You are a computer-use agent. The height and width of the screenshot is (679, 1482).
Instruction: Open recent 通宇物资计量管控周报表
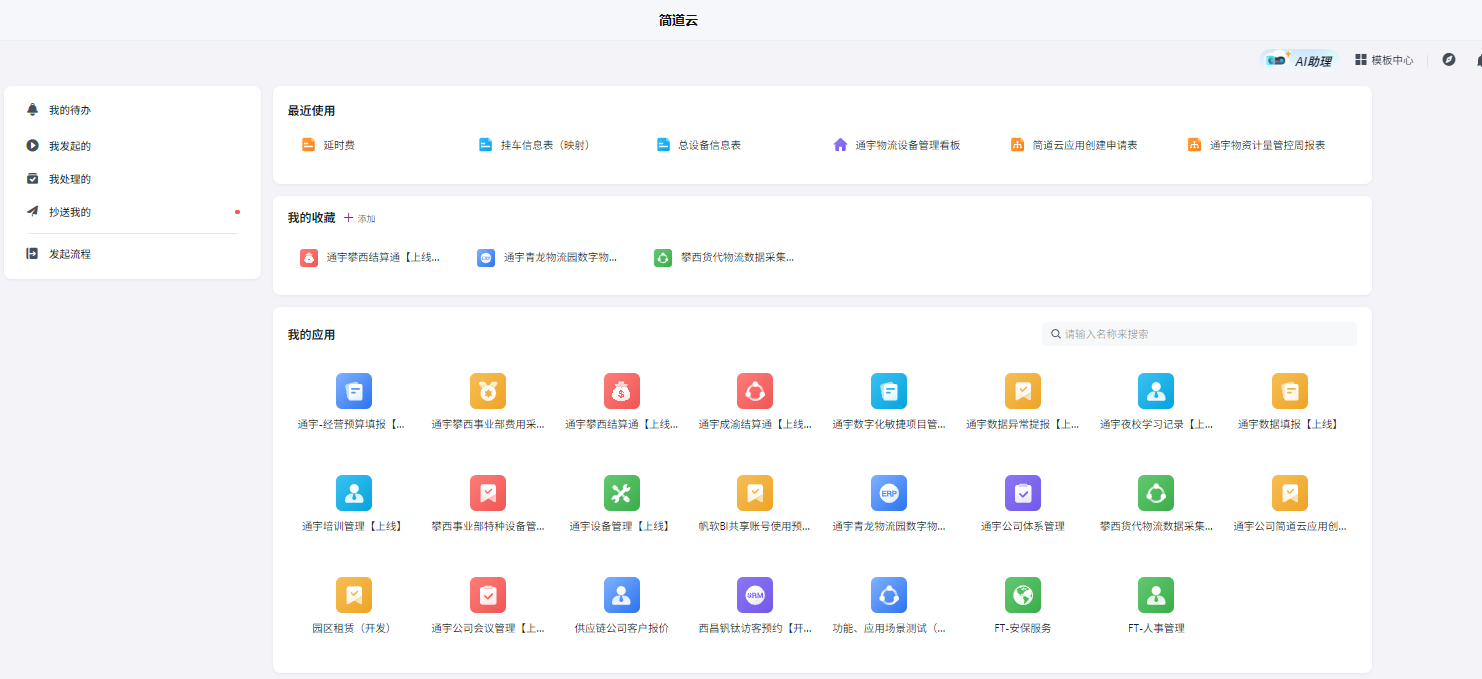(1257, 145)
